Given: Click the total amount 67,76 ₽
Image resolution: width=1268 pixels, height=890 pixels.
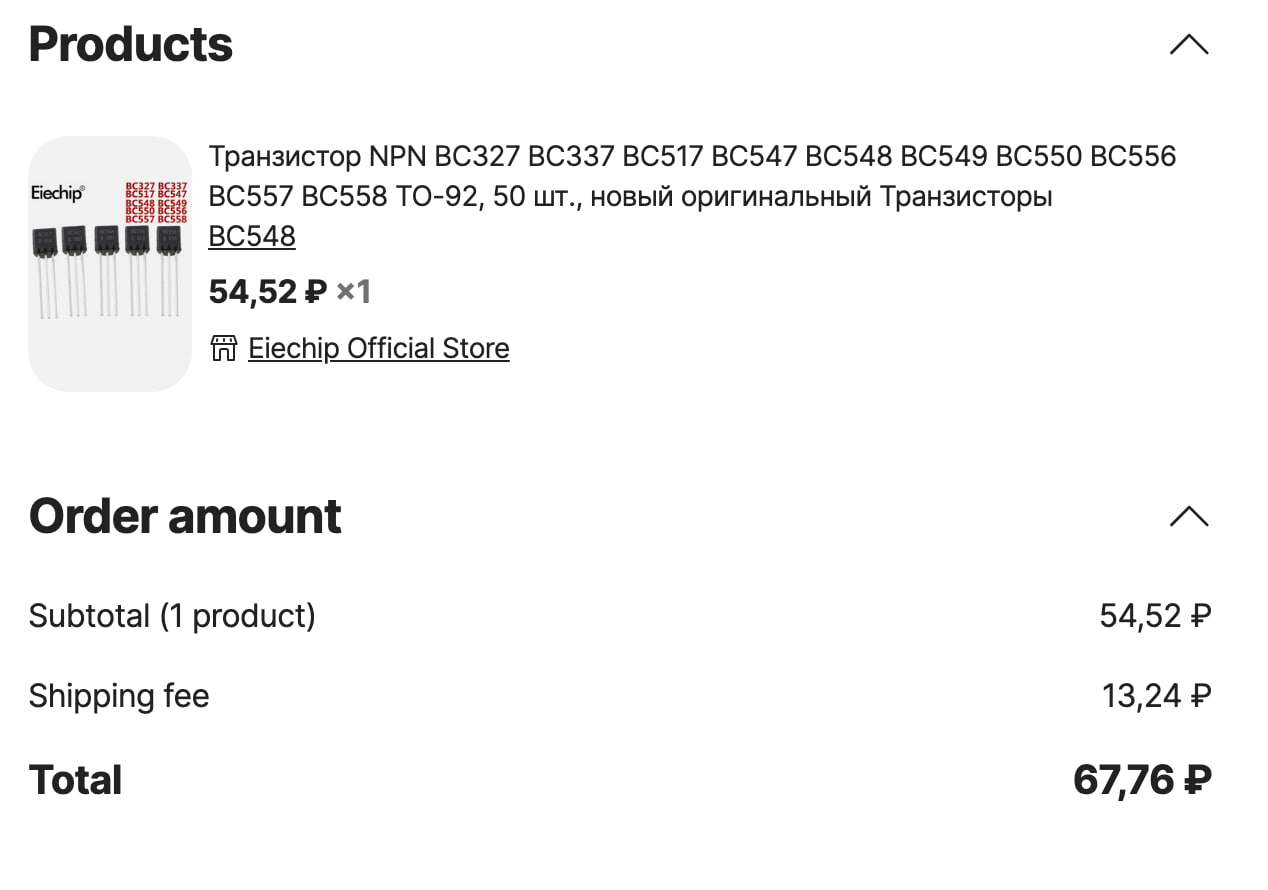Looking at the screenshot, I should point(1142,780).
